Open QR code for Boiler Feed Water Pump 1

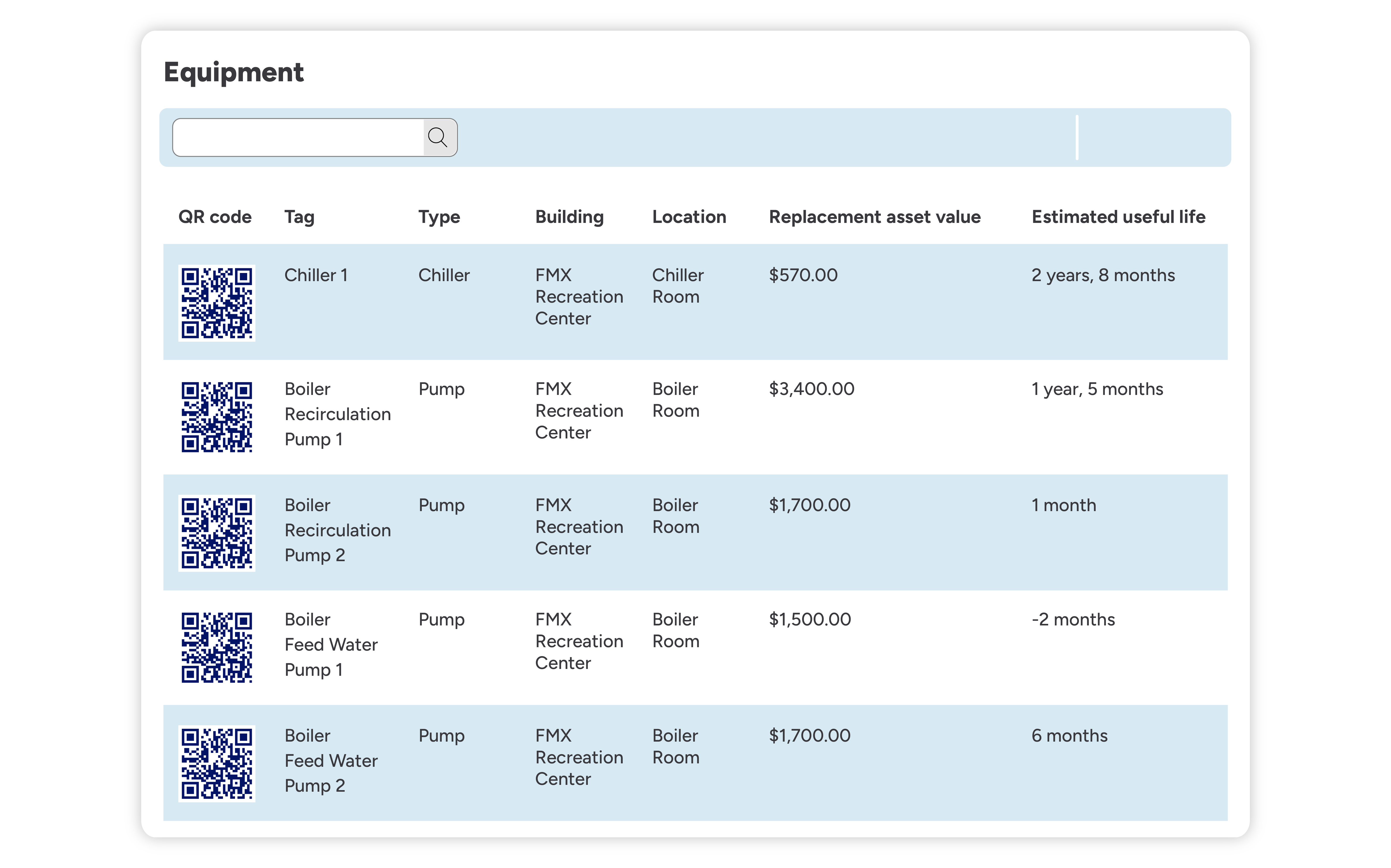(x=216, y=647)
